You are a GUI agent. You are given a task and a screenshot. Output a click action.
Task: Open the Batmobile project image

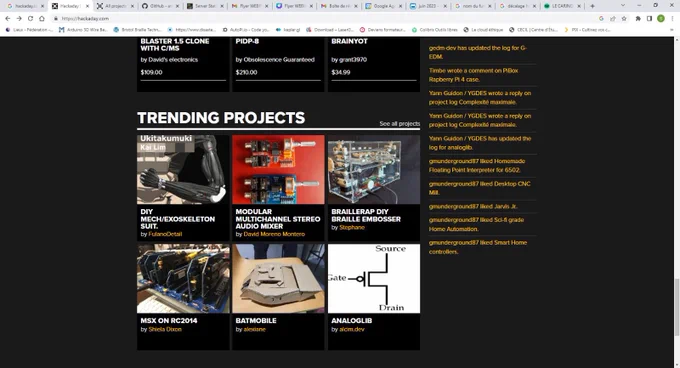(x=278, y=278)
